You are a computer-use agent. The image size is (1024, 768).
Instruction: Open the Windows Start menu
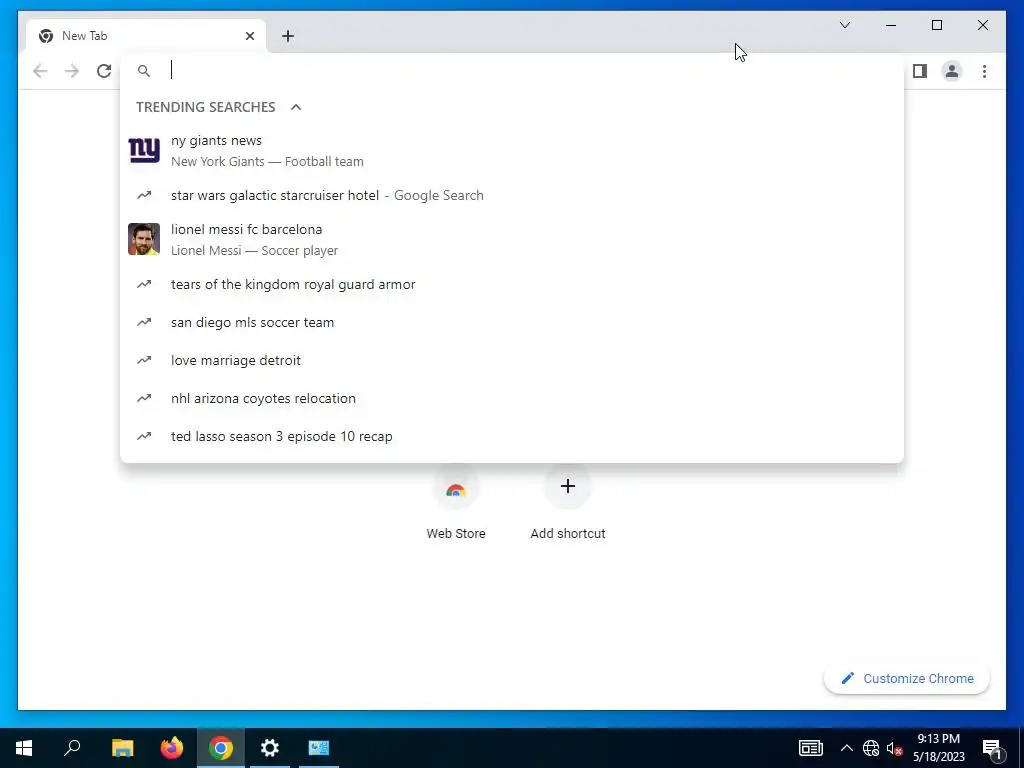(x=24, y=748)
